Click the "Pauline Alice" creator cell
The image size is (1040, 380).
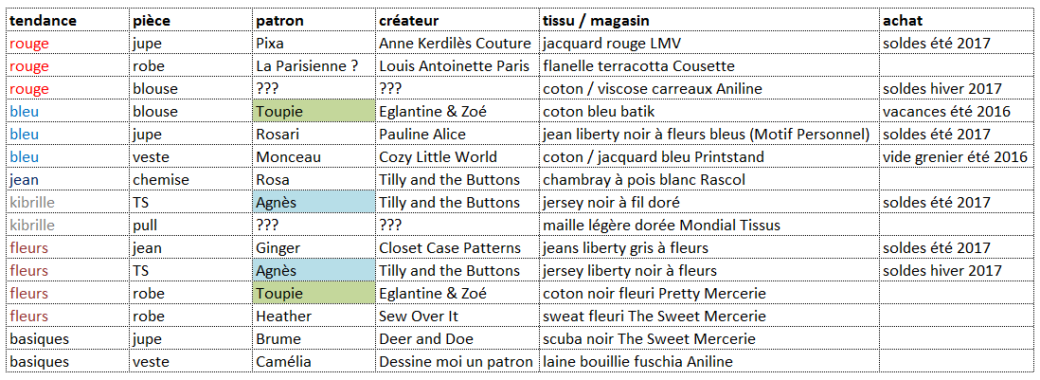(x=458, y=134)
